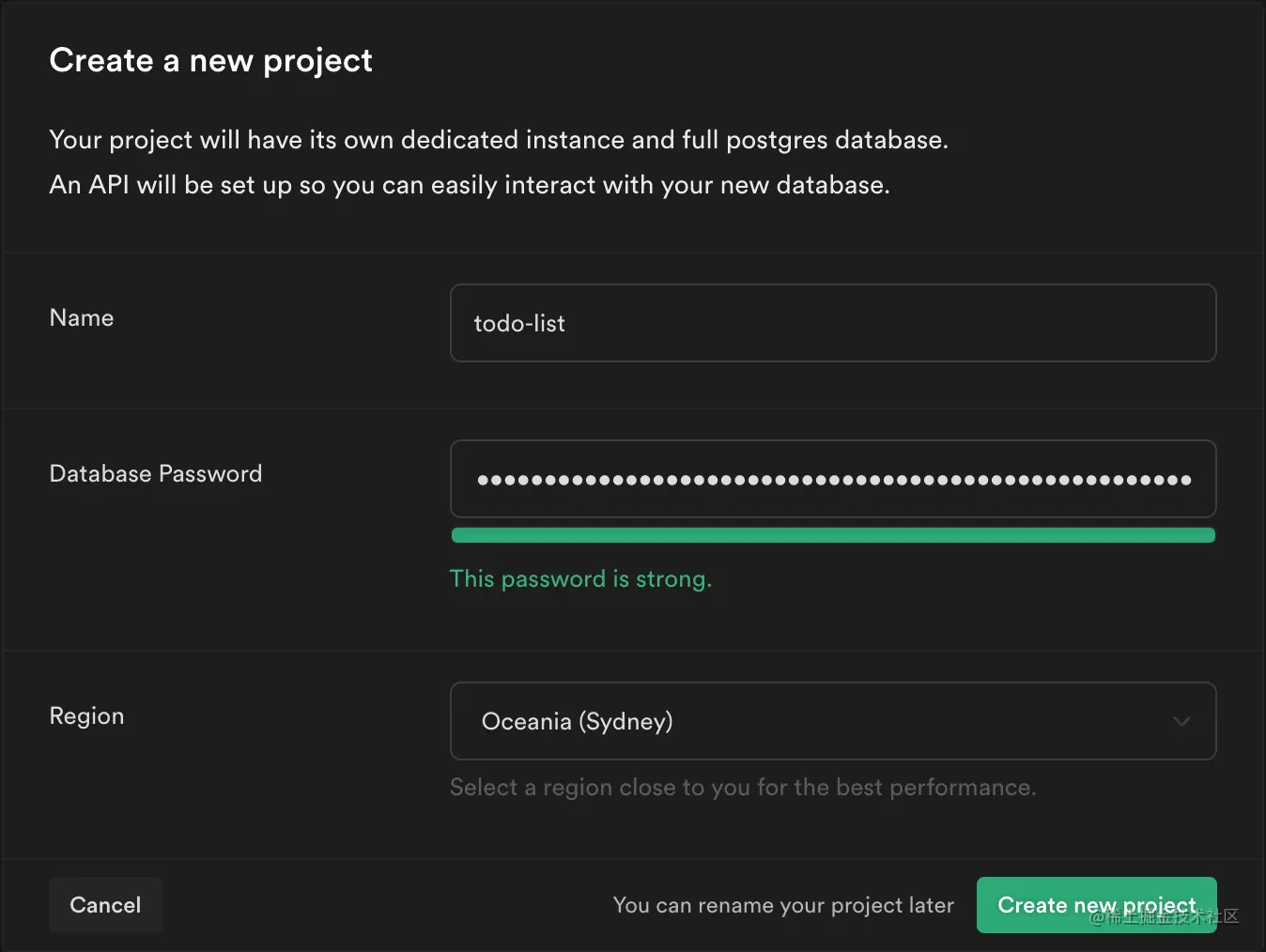Click the "Create a new project" heading
The image size is (1266, 952).
pyautogui.click(x=210, y=60)
